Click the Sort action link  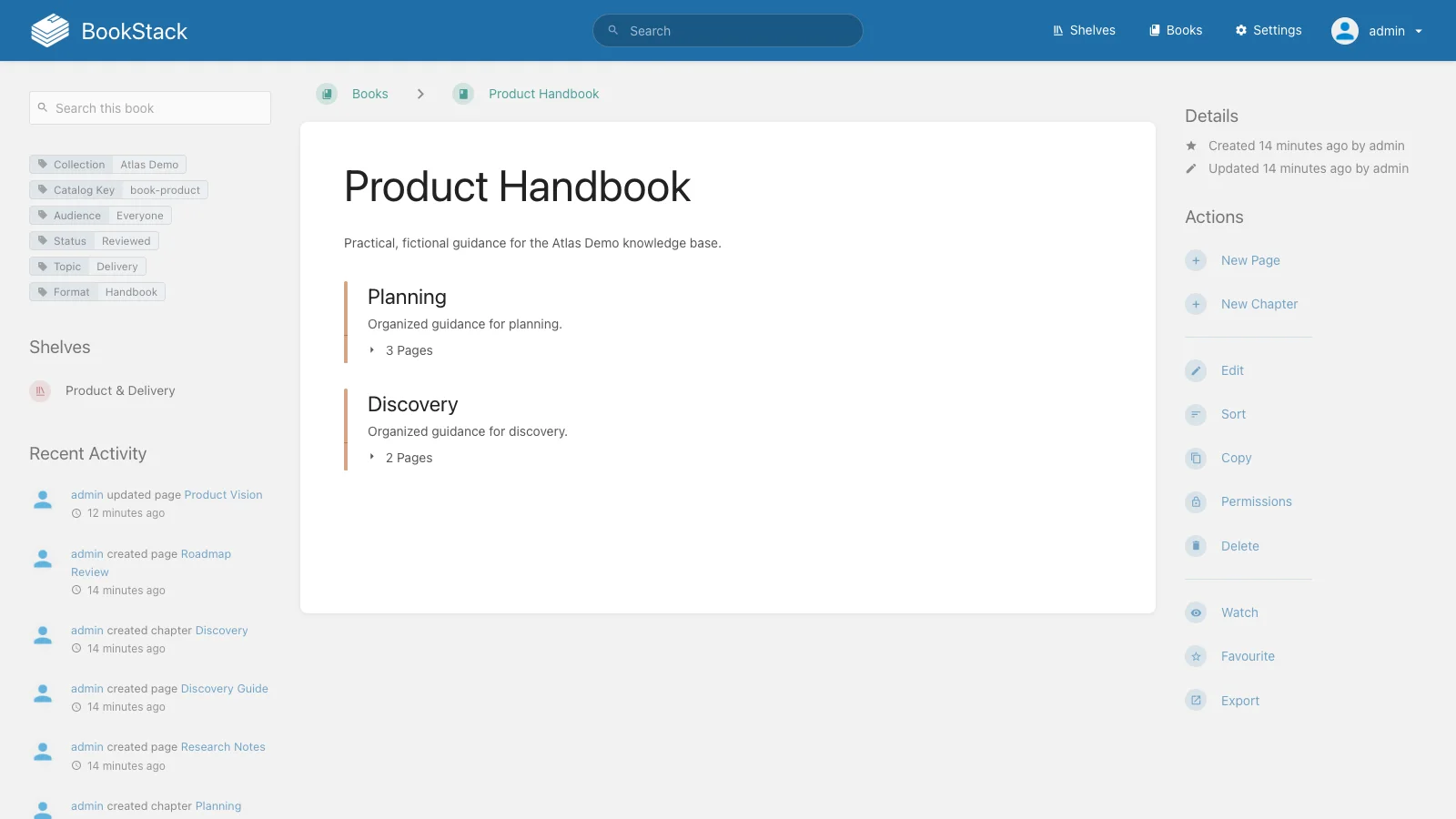[1233, 414]
